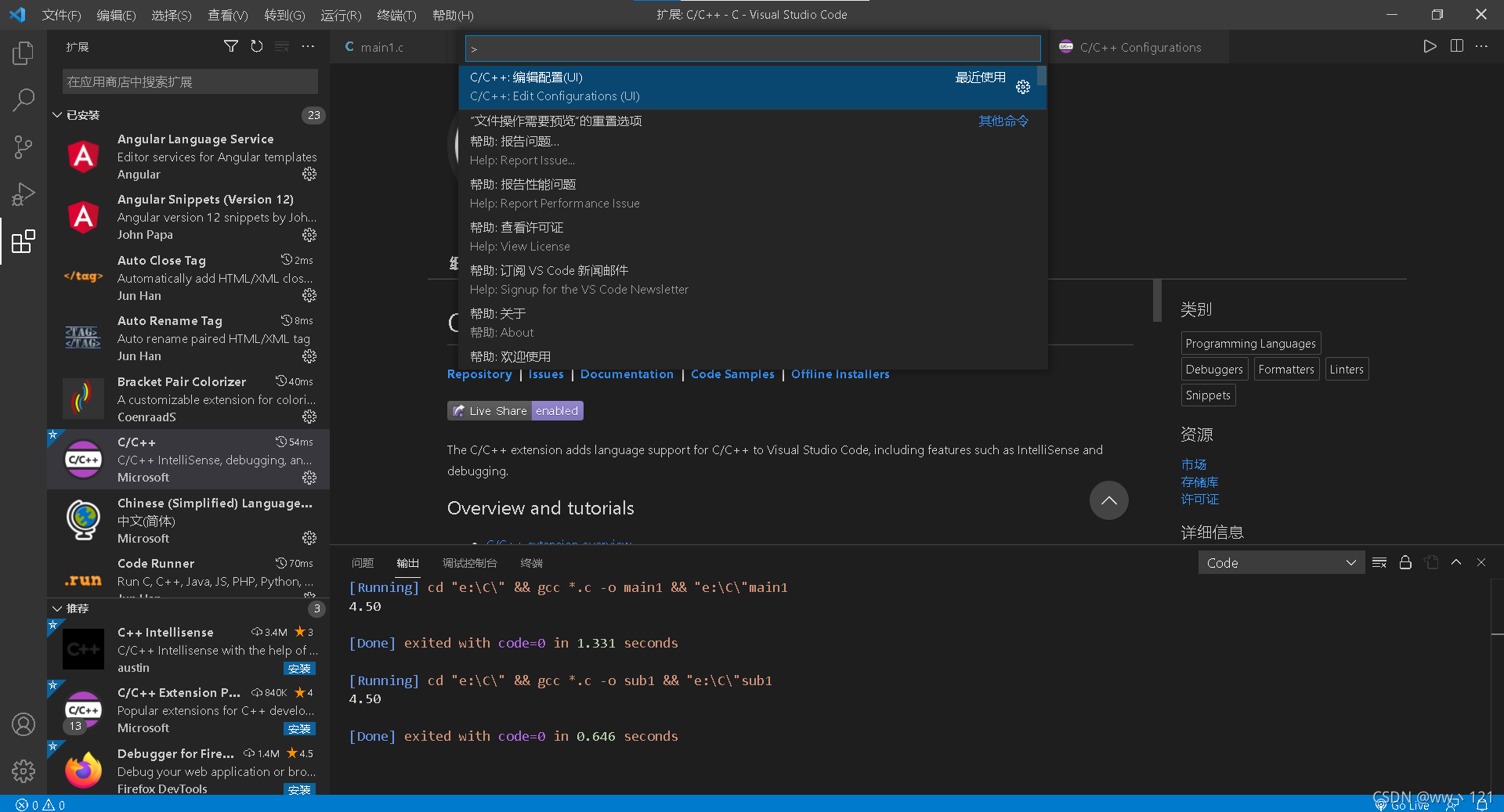
Task: Click the Formatters category tag
Action: tap(1286, 369)
